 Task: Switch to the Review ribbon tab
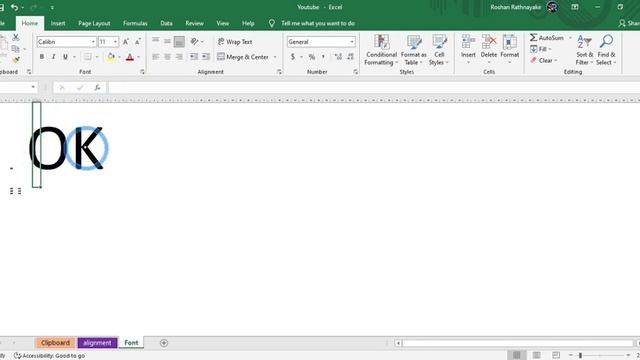click(194, 23)
